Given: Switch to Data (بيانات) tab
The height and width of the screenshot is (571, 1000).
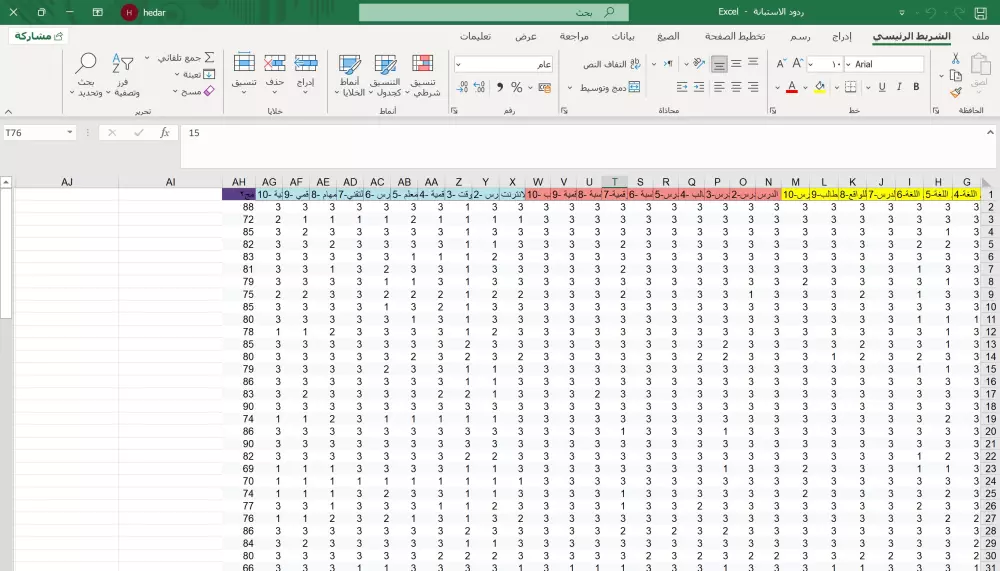Looking at the screenshot, I should (x=622, y=36).
